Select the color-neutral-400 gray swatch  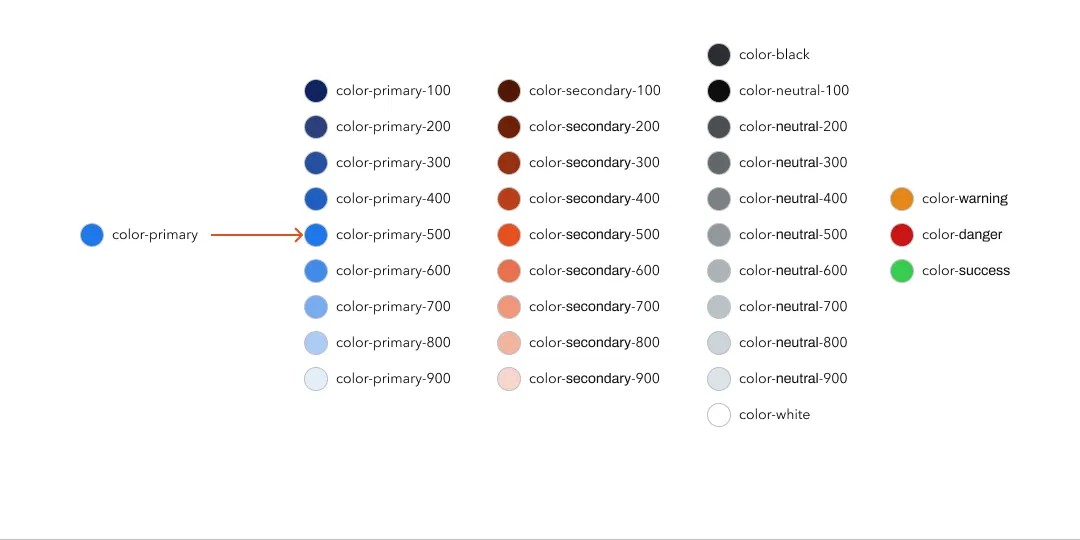719,199
